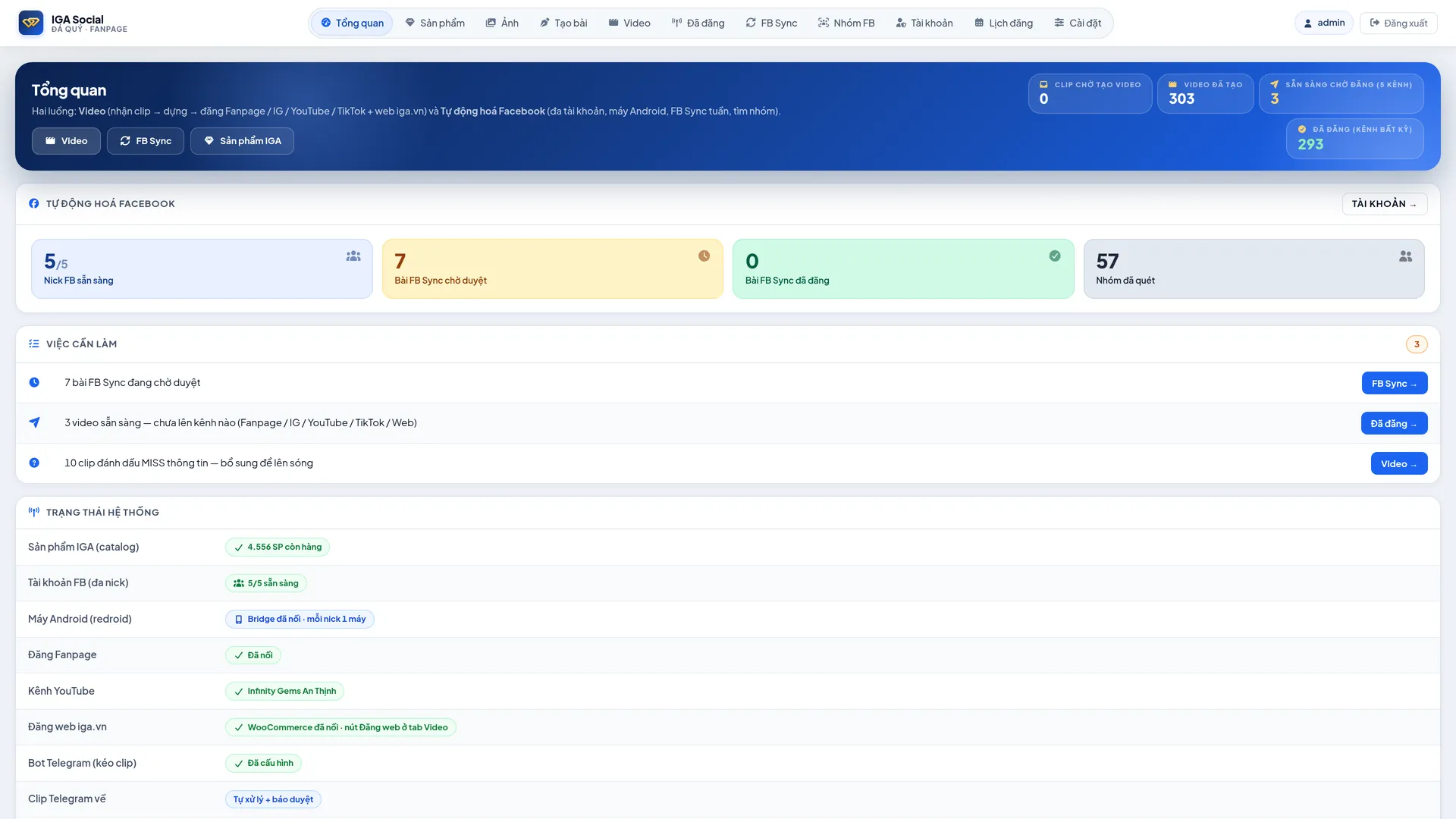
Task: Click the FB Sync → blue action button
Action: [x=1395, y=384]
